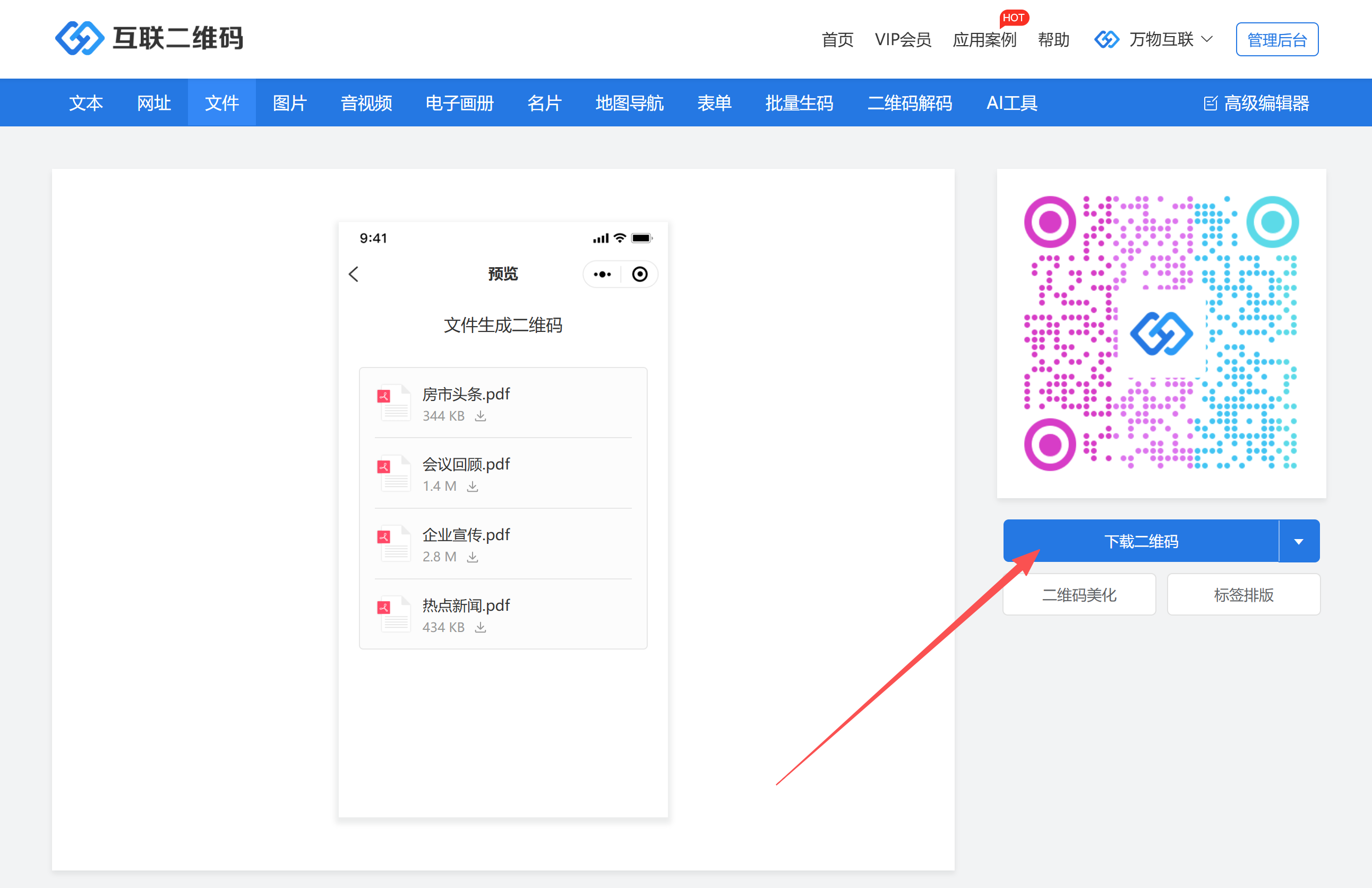
Task: Open 管理后台 from the top bar
Action: [1276, 40]
